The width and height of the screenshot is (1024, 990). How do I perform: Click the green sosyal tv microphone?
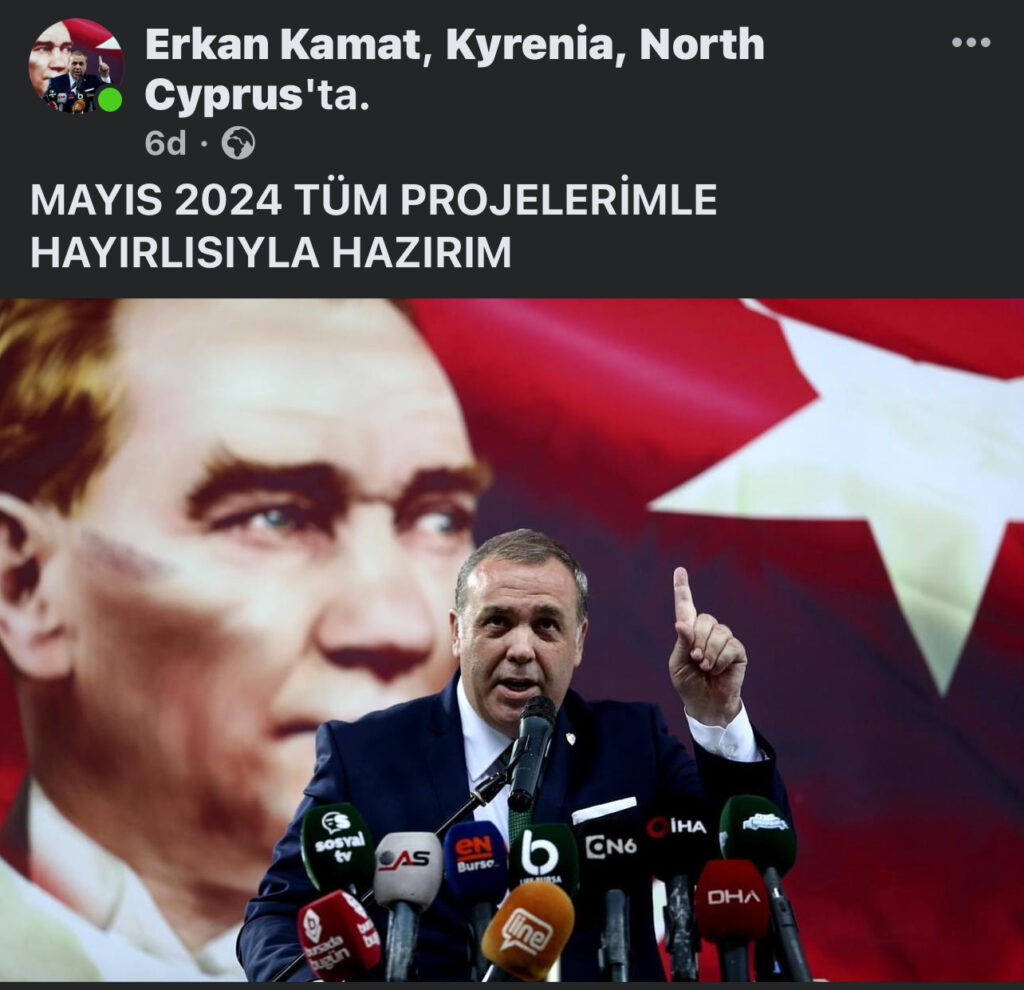pyautogui.click(x=338, y=844)
